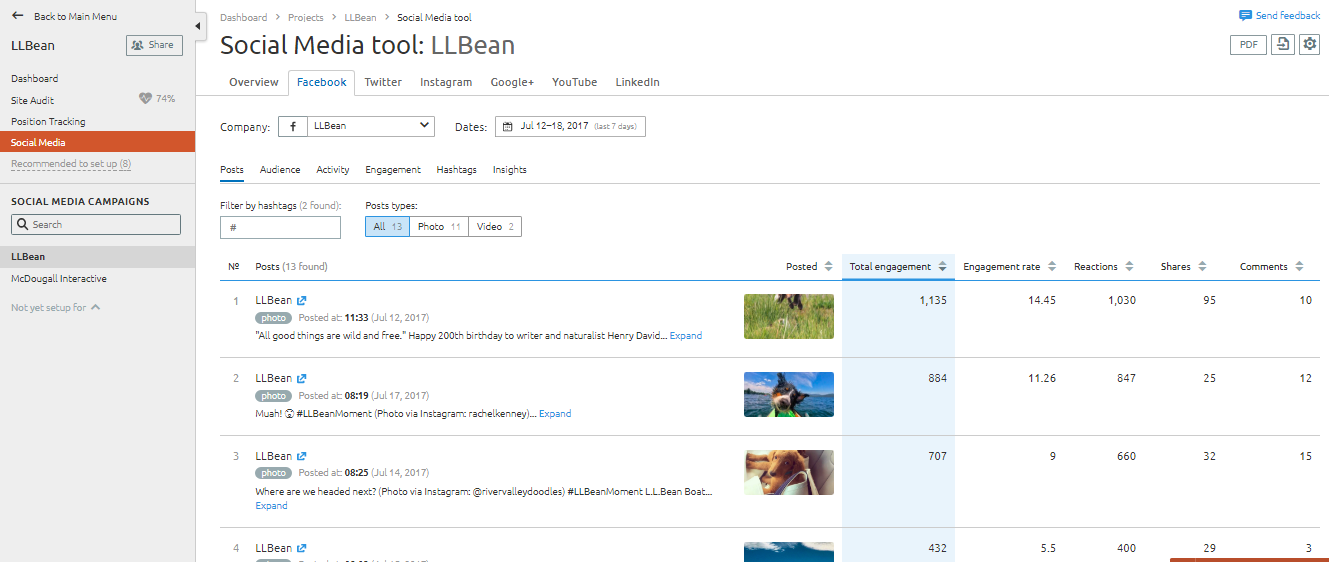Select All posts type filter
The image size is (1329, 562).
(x=387, y=227)
